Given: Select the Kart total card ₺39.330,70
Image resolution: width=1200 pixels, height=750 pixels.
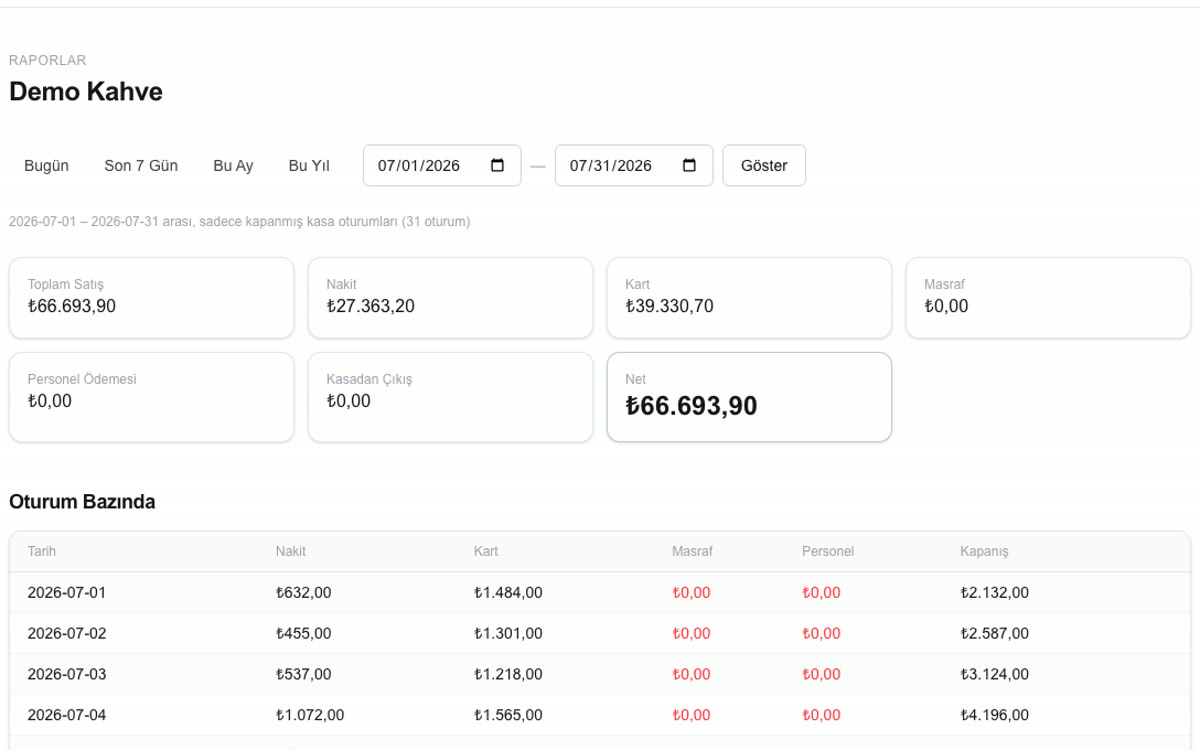Looking at the screenshot, I should (749, 298).
